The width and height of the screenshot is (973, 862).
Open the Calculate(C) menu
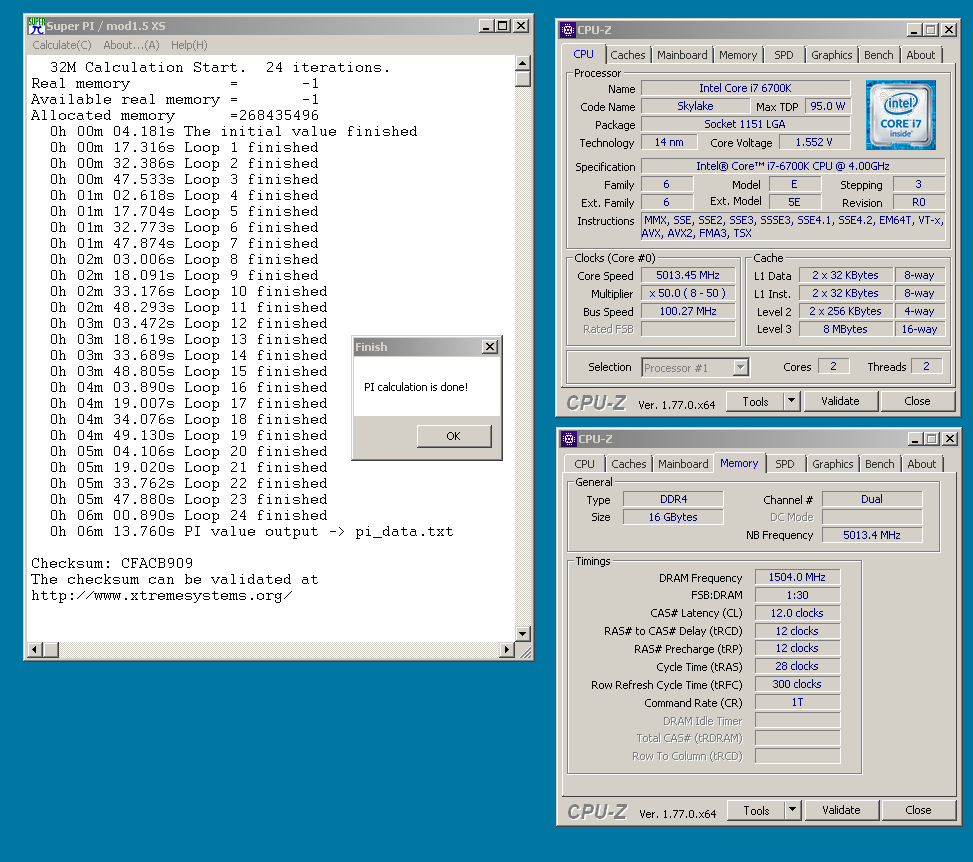[x=61, y=45]
